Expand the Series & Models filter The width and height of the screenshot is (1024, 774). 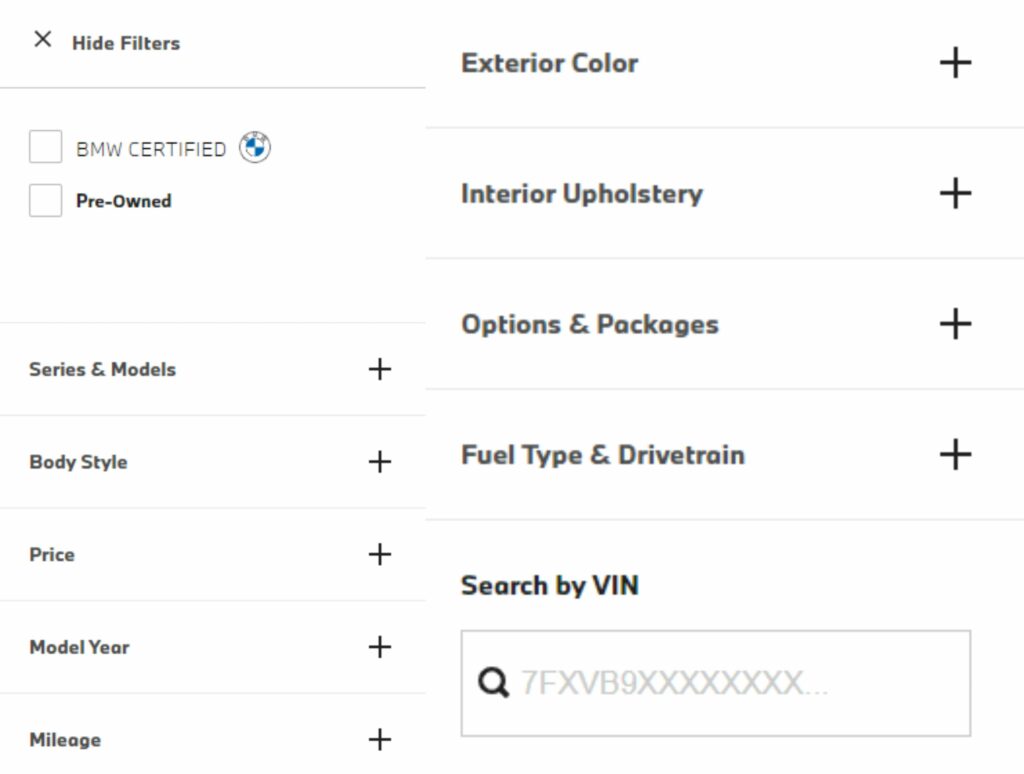(x=380, y=369)
